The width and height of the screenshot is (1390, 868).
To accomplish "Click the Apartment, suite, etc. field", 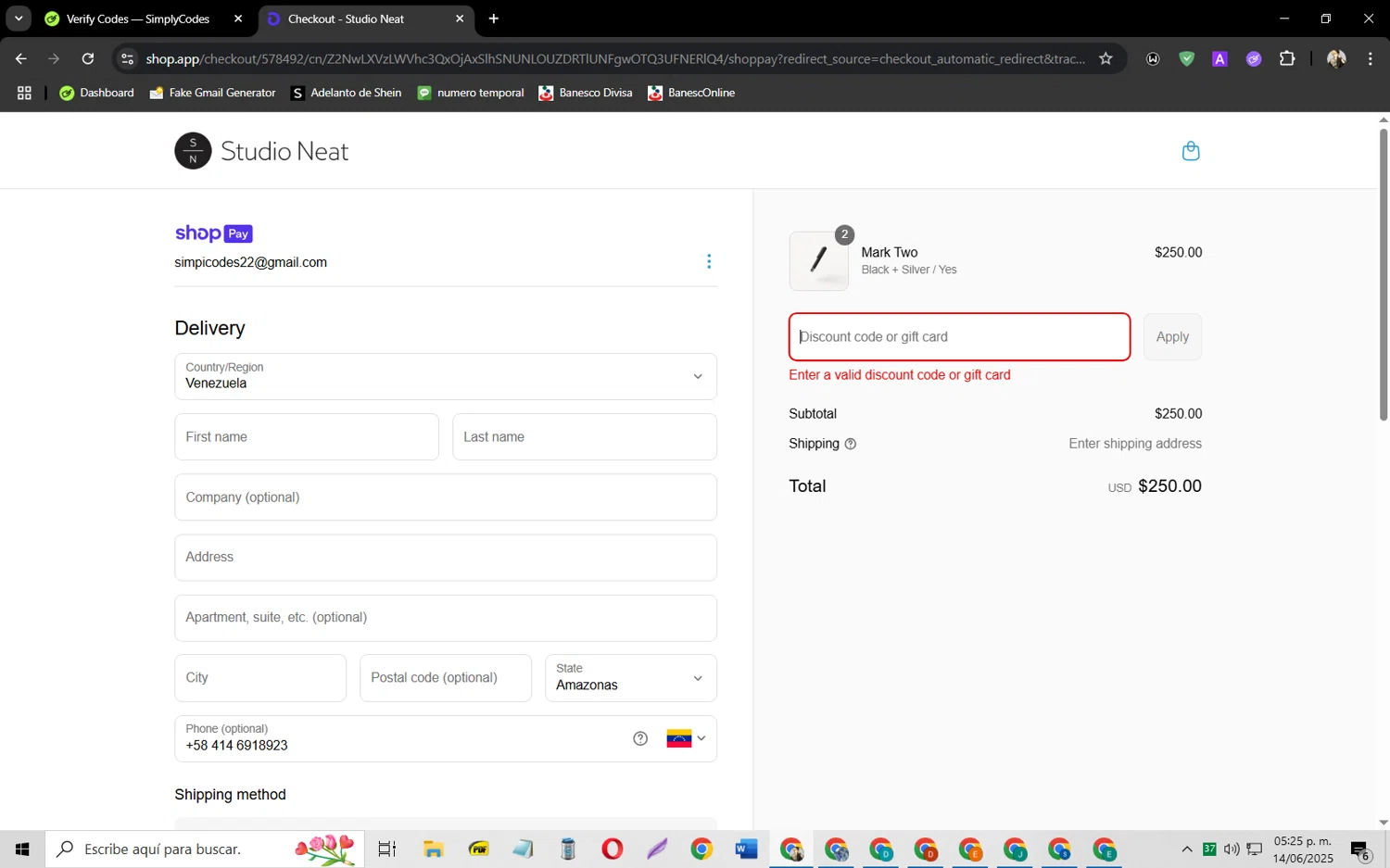I will tap(446, 618).
